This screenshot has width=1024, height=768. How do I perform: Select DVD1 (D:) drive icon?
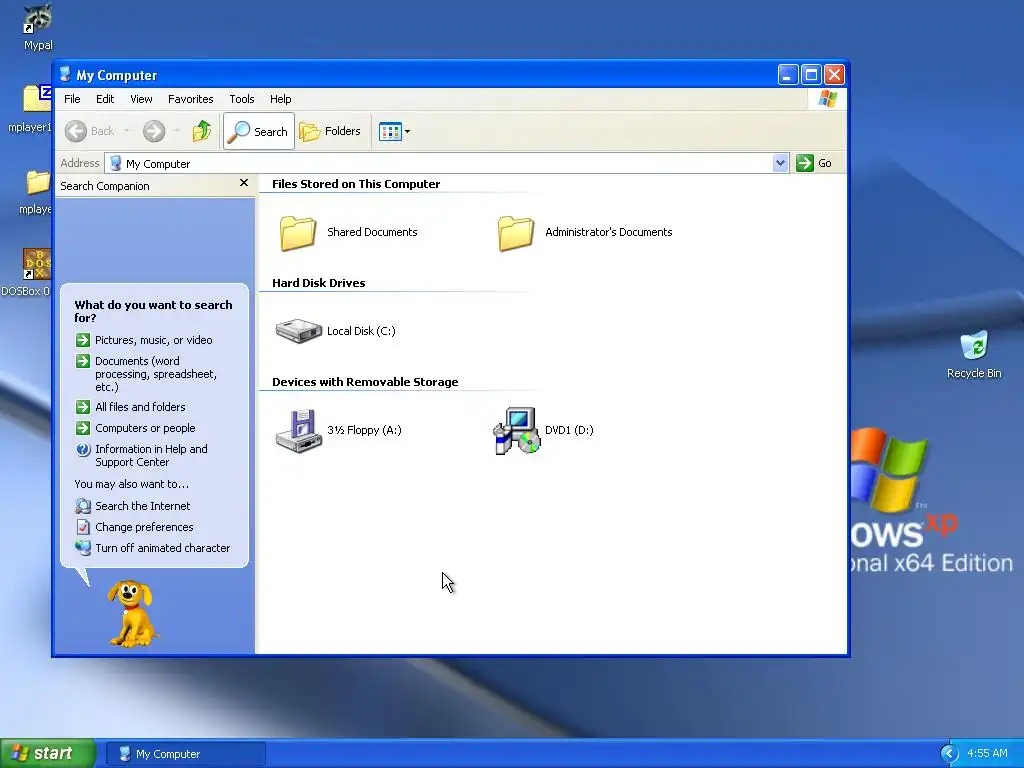[x=516, y=430]
